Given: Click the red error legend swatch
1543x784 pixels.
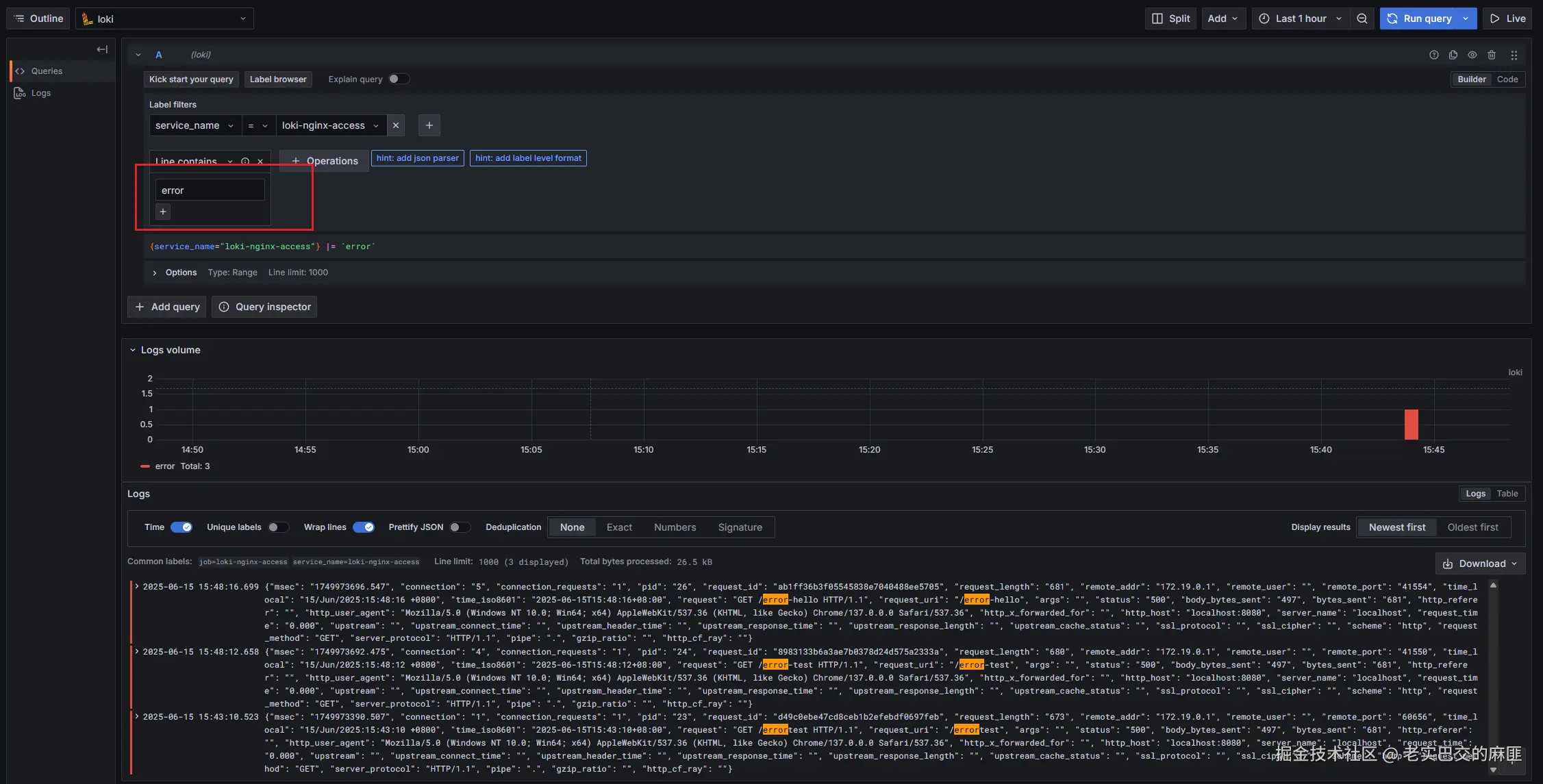Looking at the screenshot, I should pyautogui.click(x=145, y=466).
